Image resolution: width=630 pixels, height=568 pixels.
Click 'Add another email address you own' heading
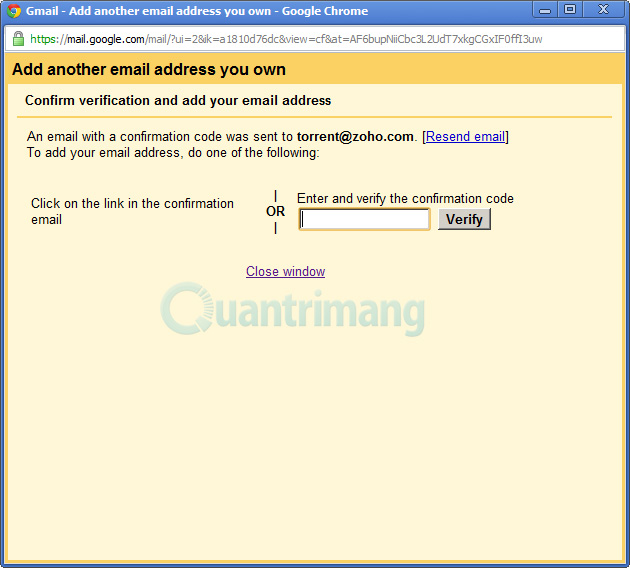(149, 69)
